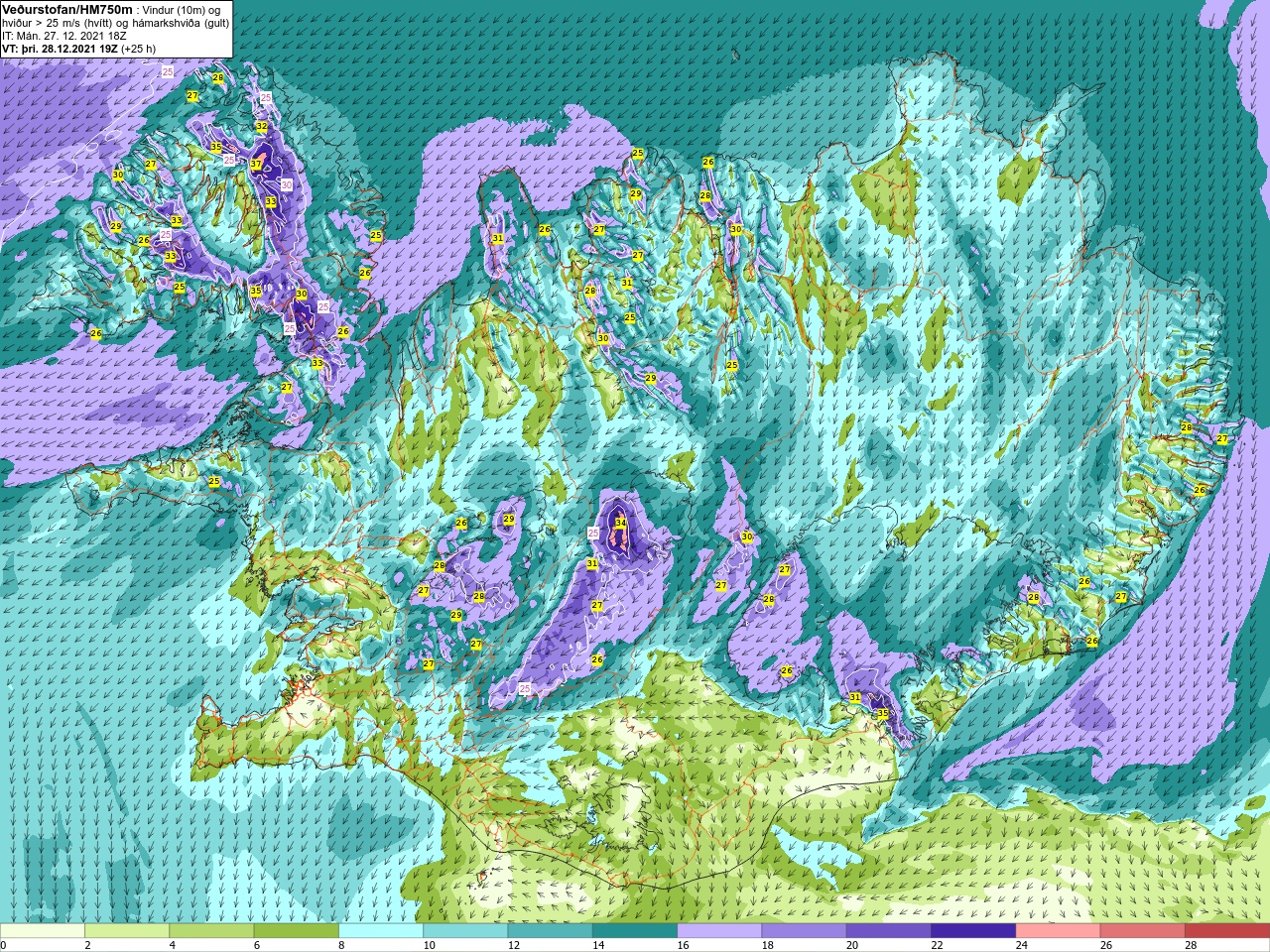Viewport: 1270px width, 952px height.
Task: Select the pink legend swatch between 24 and 26
Action: (x=1058, y=931)
